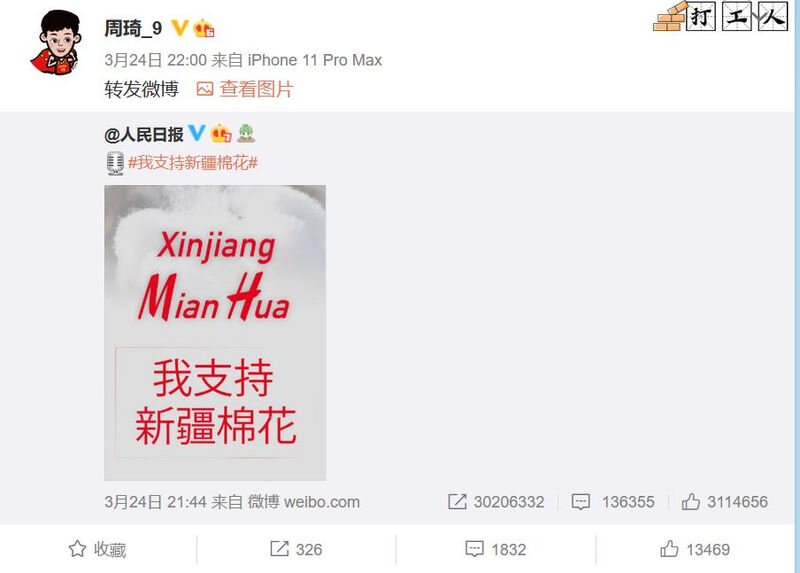Viewport: 800px width, 573px height.
Task: Click the picture icon before 查看图片
Action: point(205,89)
